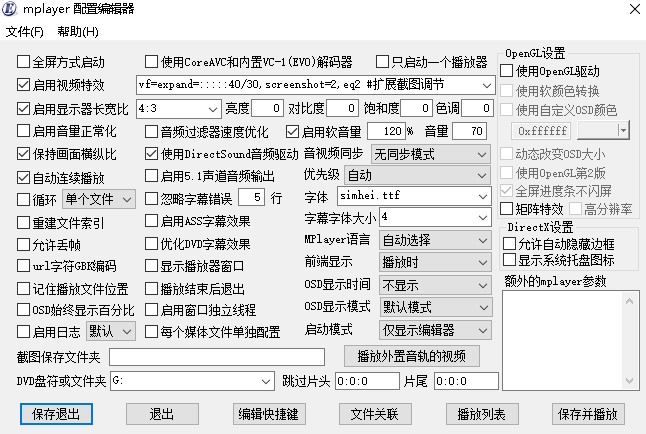Viewport: 646px width, 434px height.
Task: Focus the 跳过片头 time field
Action: click(367, 381)
